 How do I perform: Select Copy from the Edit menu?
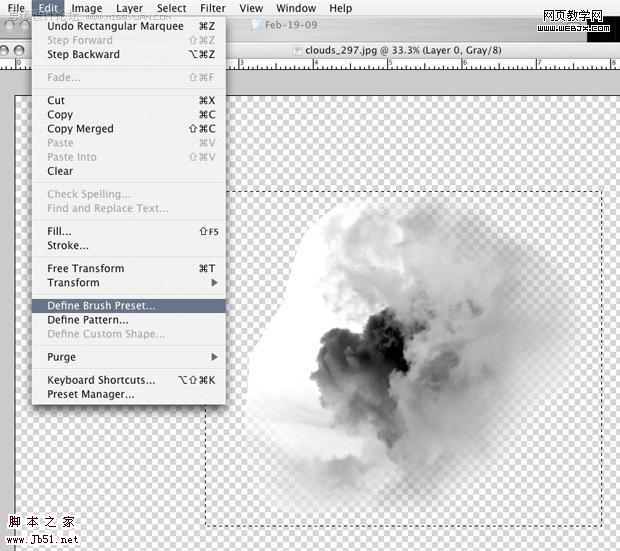(x=129, y=115)
